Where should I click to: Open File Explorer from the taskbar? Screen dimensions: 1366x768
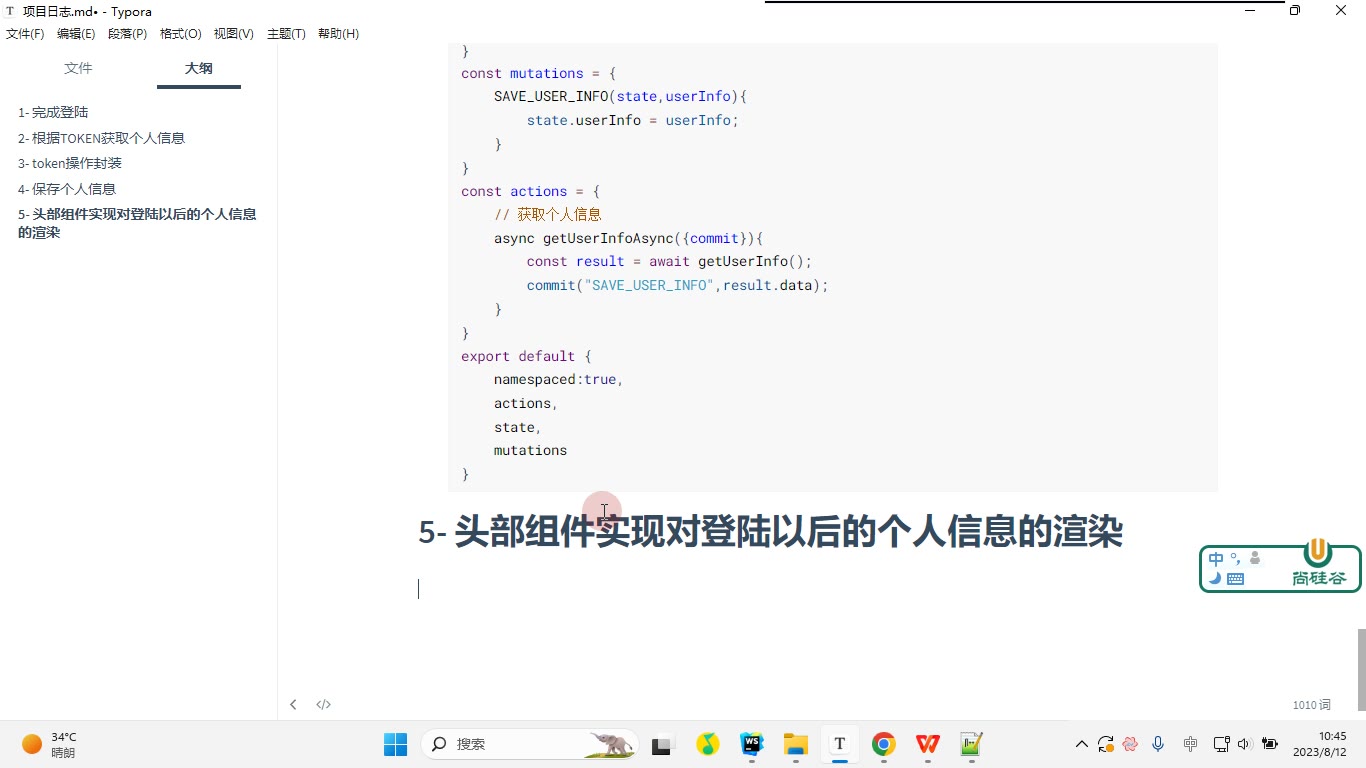click(x=795, y=744)
